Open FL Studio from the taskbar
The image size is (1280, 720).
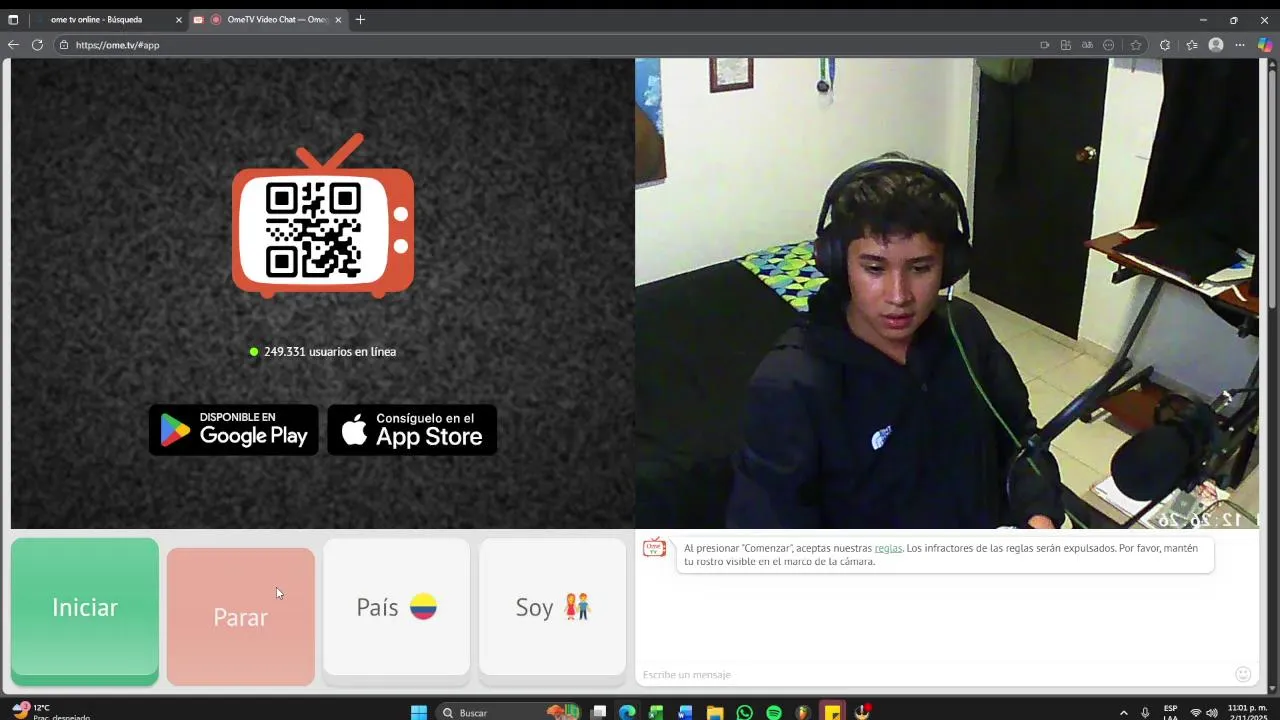tap(803, 712)
